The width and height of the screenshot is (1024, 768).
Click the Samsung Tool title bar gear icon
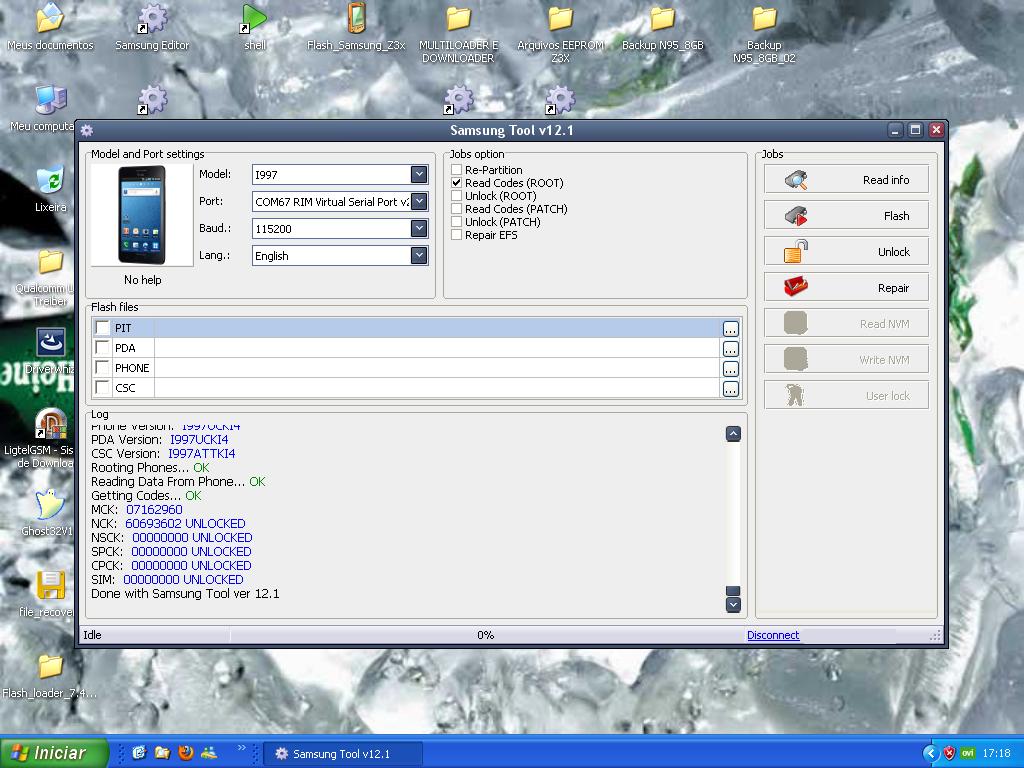point(87,131)
